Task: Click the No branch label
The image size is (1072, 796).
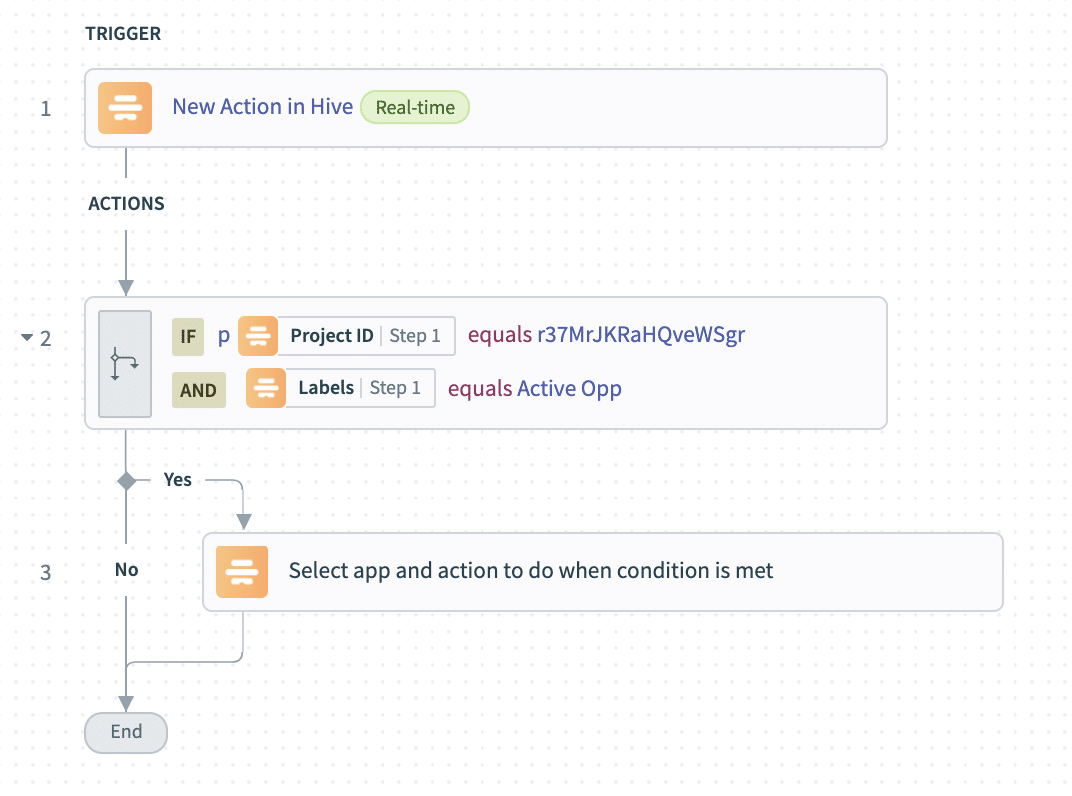Action: point(126,570)
